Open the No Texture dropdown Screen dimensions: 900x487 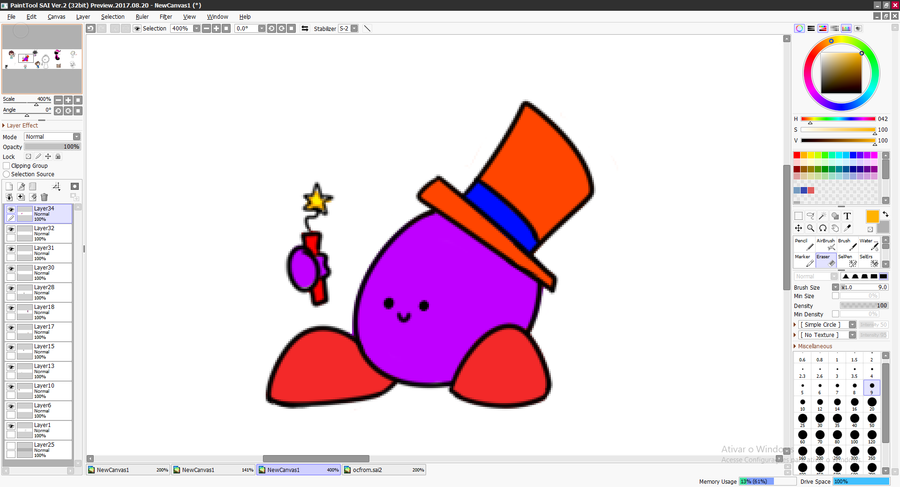[x=852, y=335]
